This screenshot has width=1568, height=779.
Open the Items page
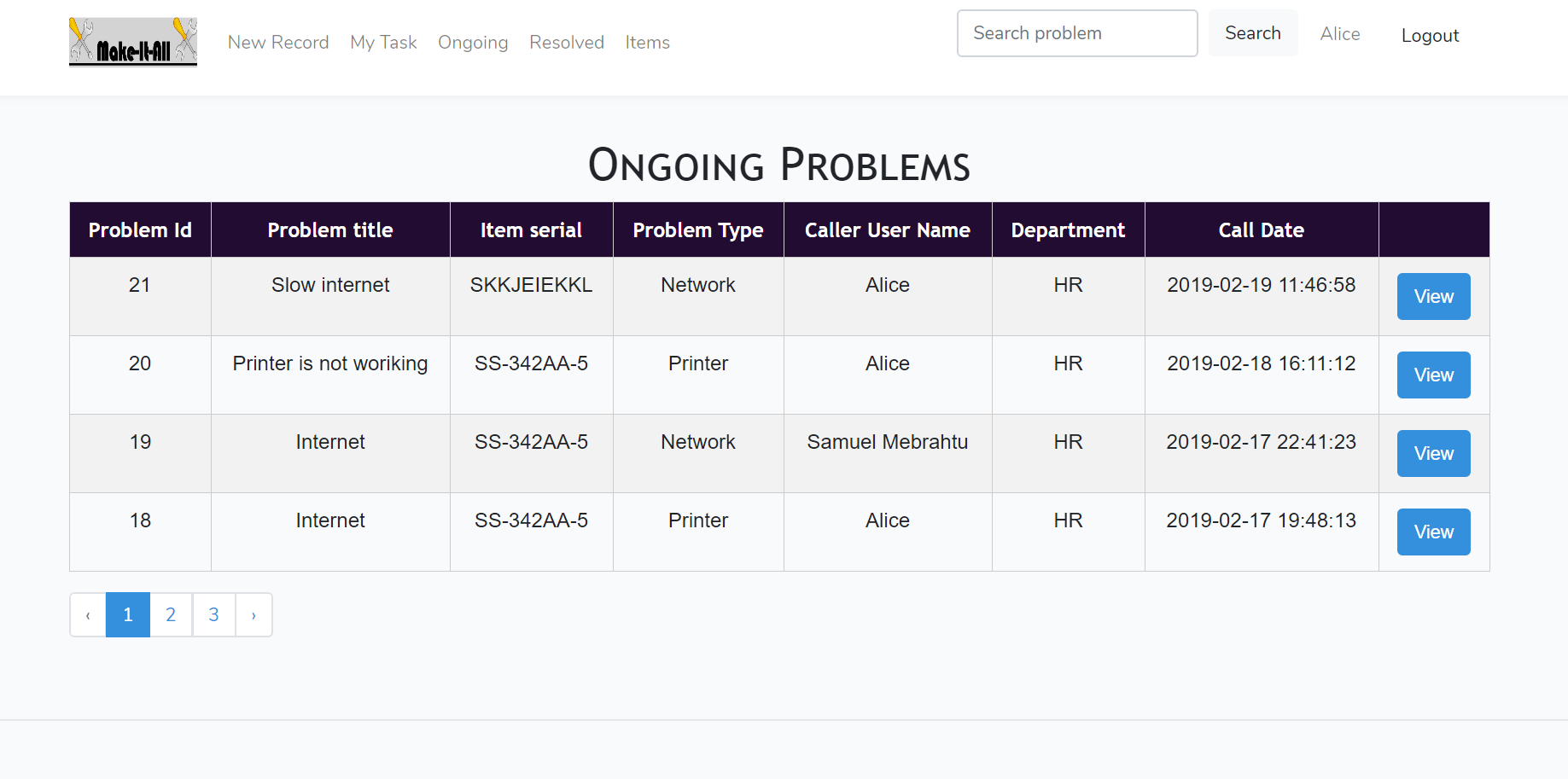coord(647,43)
